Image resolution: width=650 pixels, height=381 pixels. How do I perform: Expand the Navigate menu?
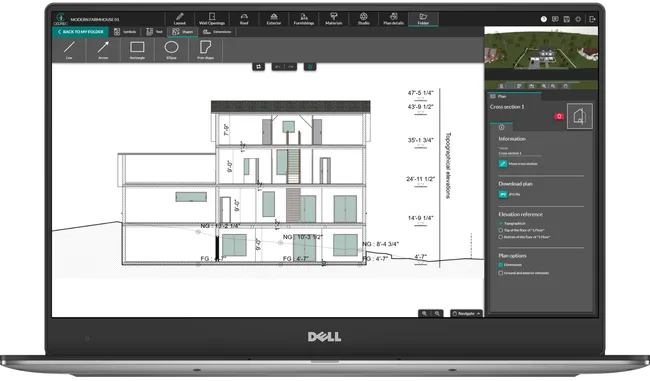(x=466, y=313)
